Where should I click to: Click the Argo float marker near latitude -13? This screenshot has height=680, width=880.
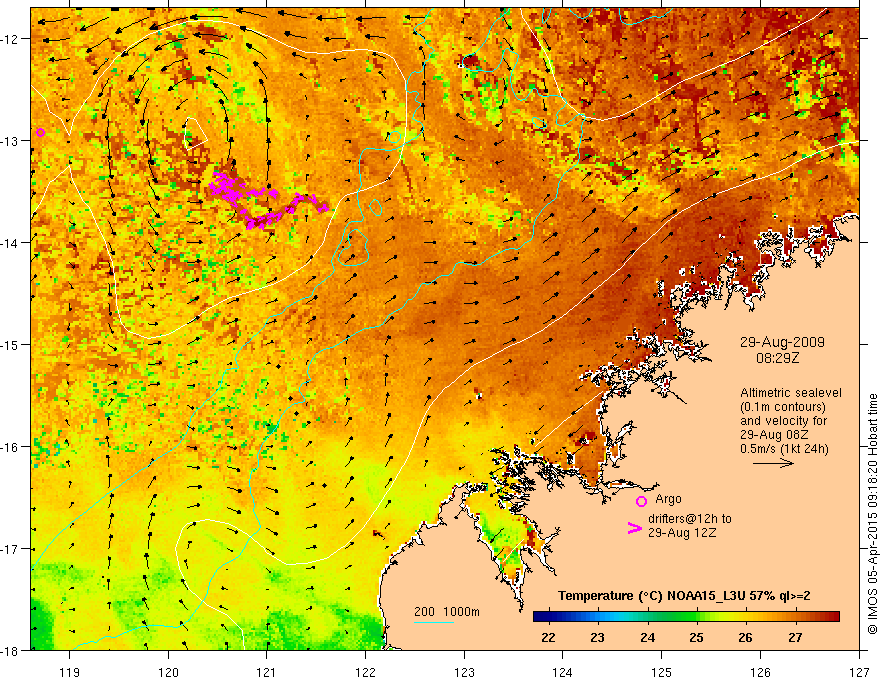(40, 132)
